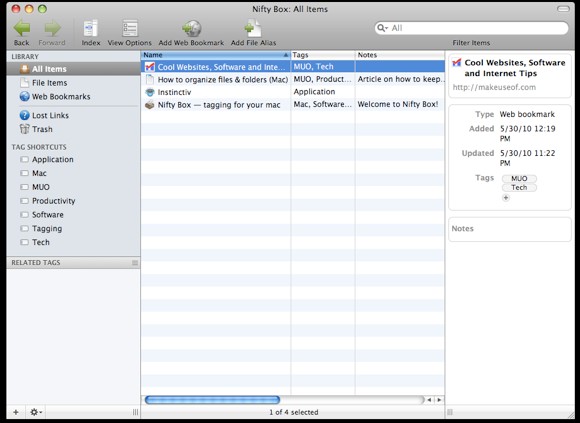This screenshot has width=580, height=423.
Task: Sort list by Tags column header
Action: click(x=323, y=55)
